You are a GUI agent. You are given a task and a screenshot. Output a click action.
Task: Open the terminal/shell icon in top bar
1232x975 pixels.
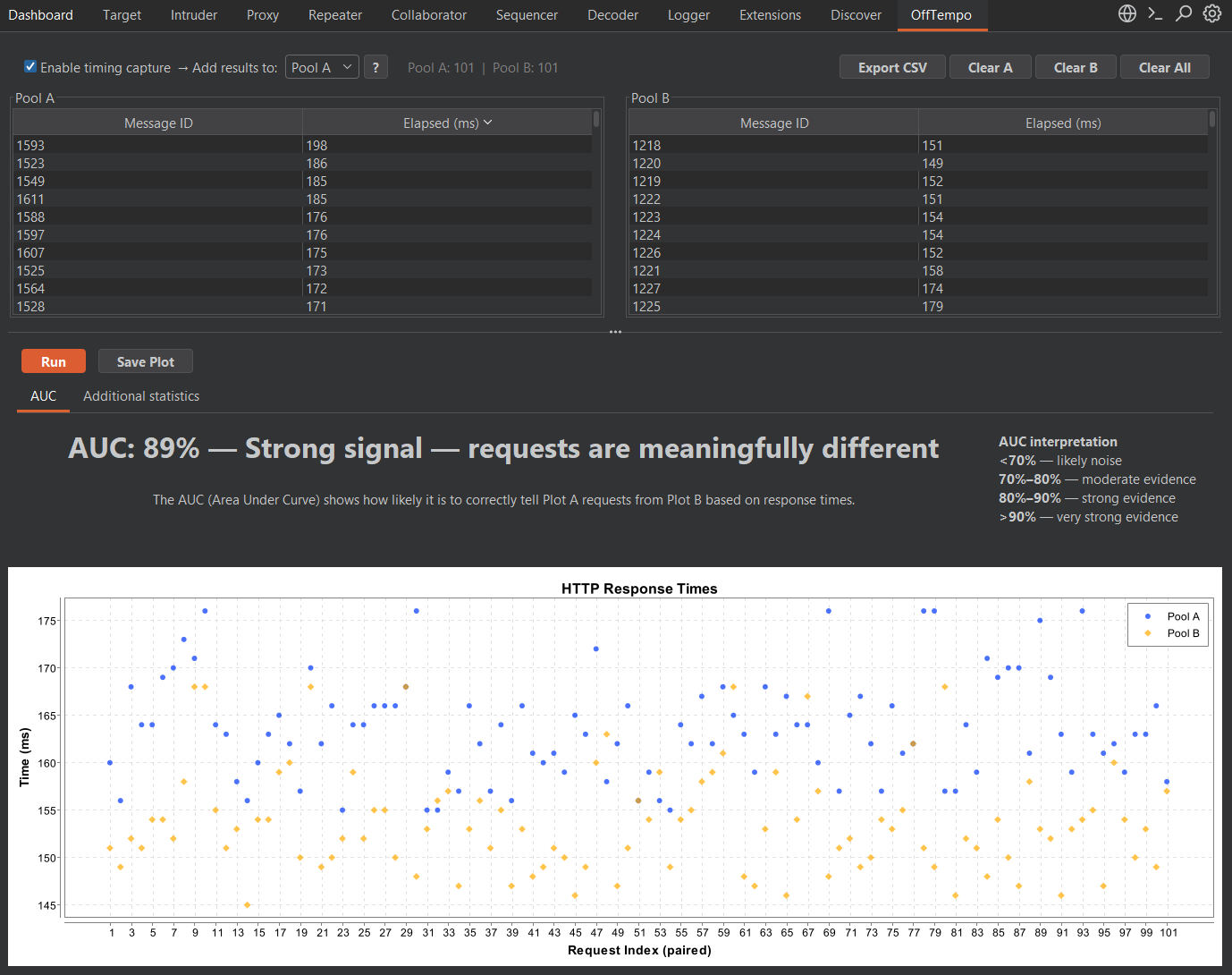click(x=1156, y=13)
